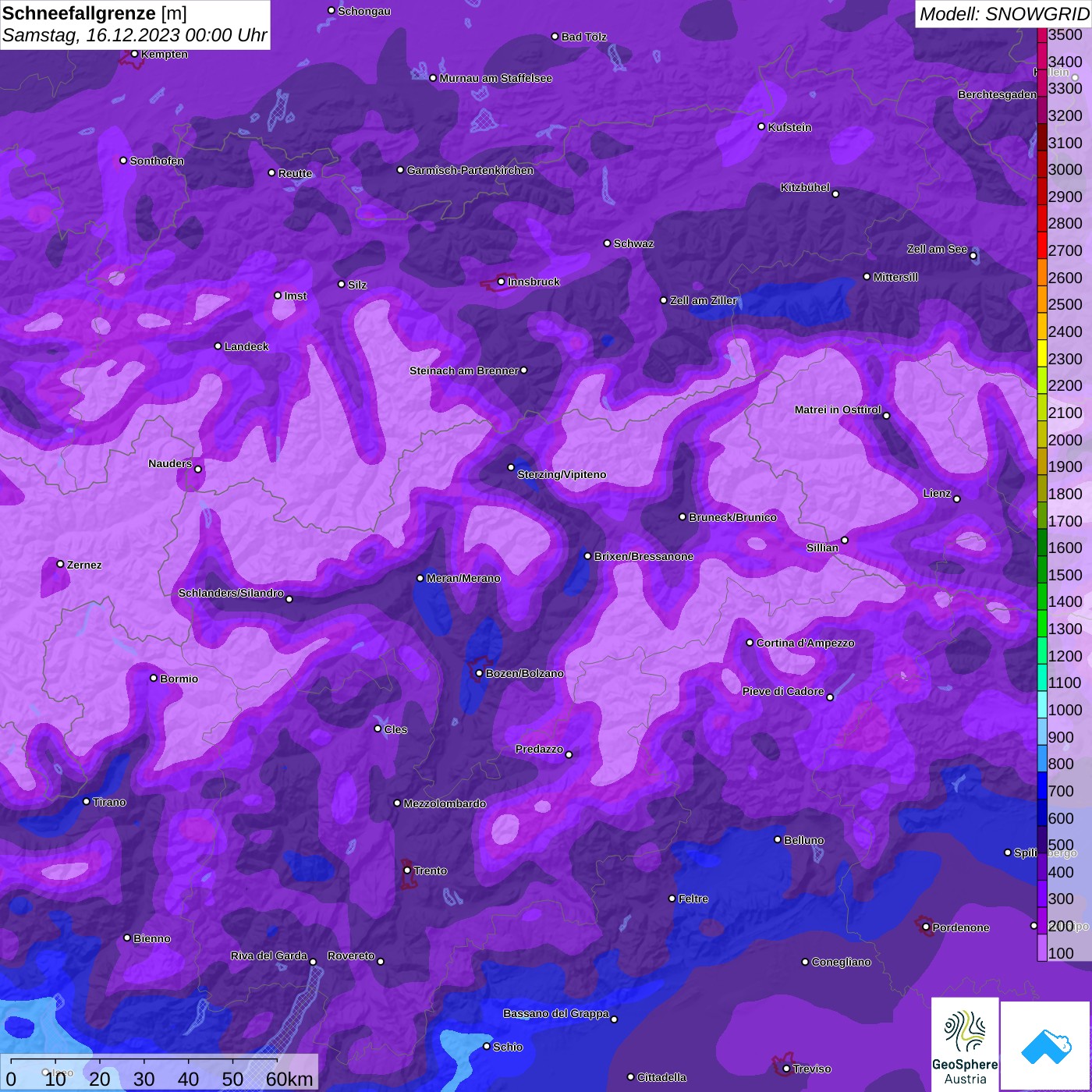This screenshot has width=1092, height=1092.
Task: Click the Sonthofen marker dot
Action: 123,161
